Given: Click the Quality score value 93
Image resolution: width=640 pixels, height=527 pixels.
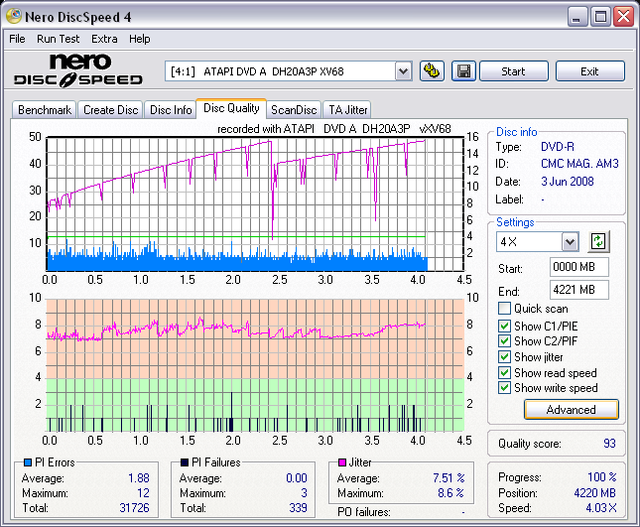Looking at the screenshot, I should (609, 443).
